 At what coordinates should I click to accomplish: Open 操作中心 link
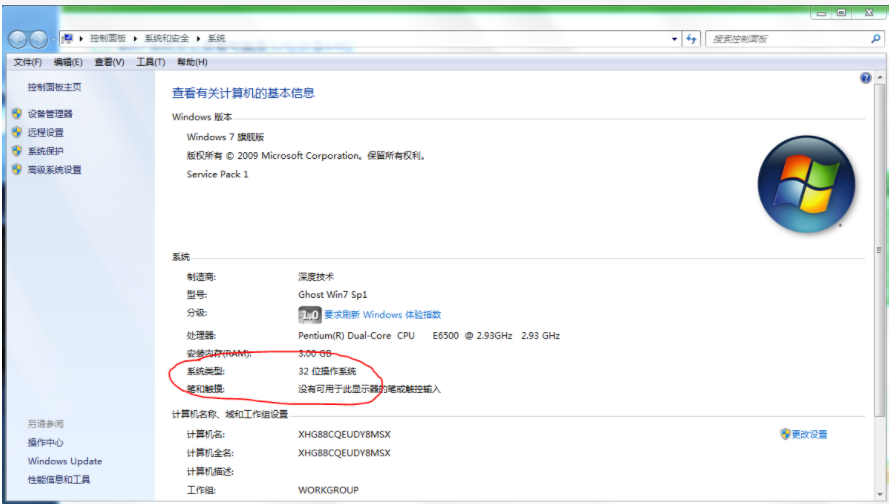pos(46,442)
